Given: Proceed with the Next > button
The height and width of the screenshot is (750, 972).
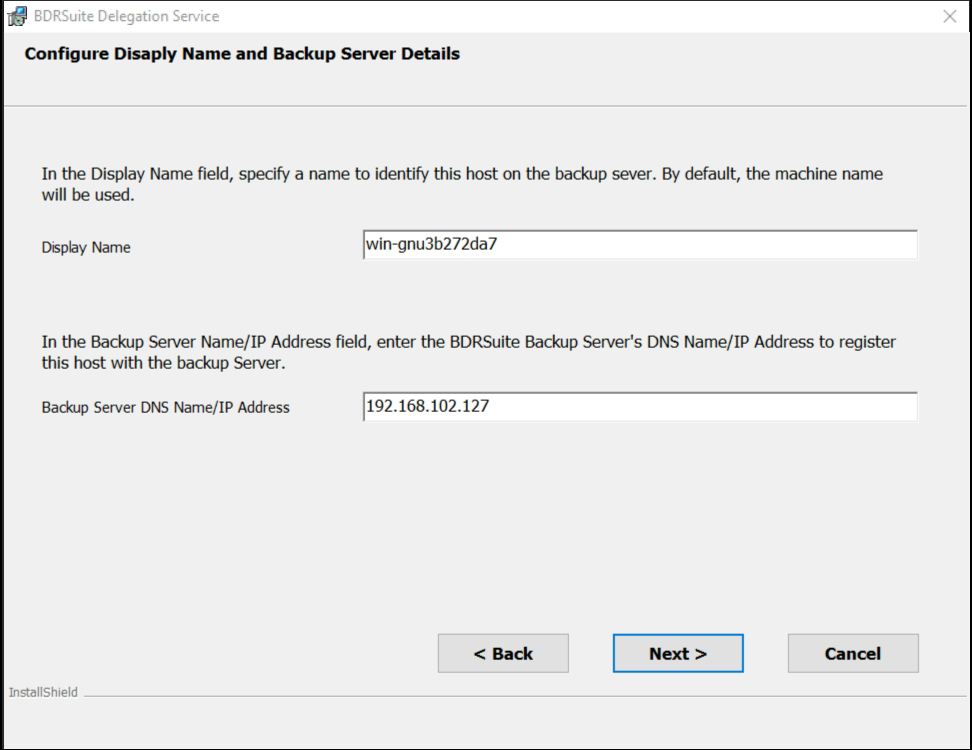Looking at the screenshot, I should coord(678,653).
